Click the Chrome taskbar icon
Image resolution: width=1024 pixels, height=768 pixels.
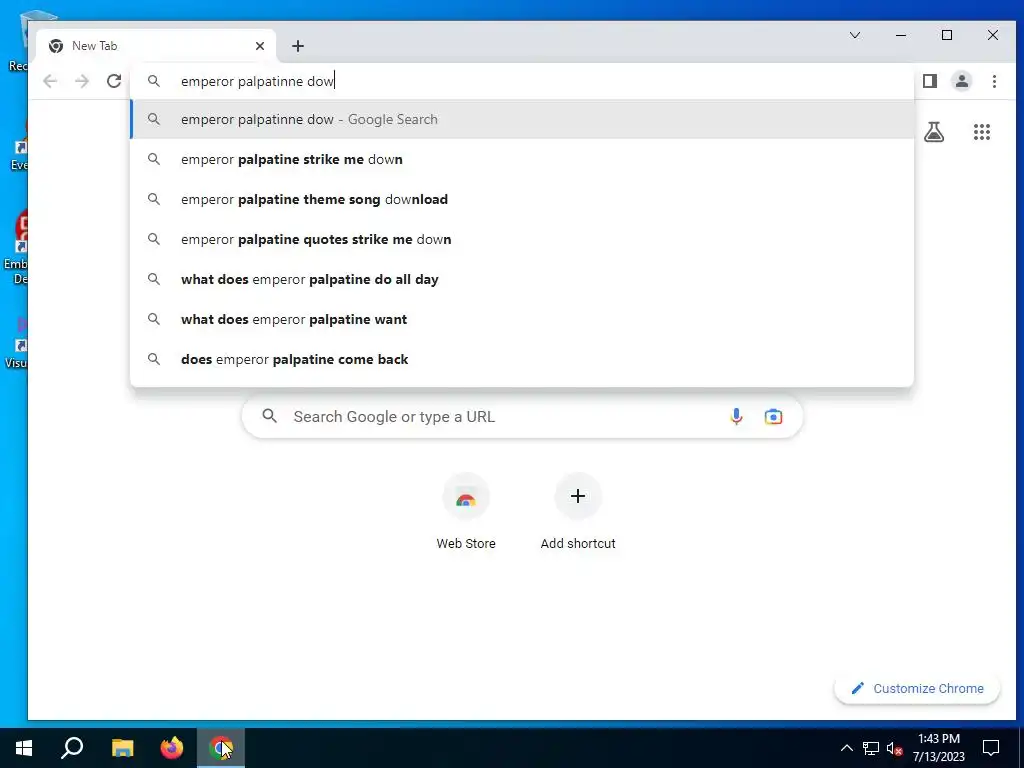coord(221,748)
